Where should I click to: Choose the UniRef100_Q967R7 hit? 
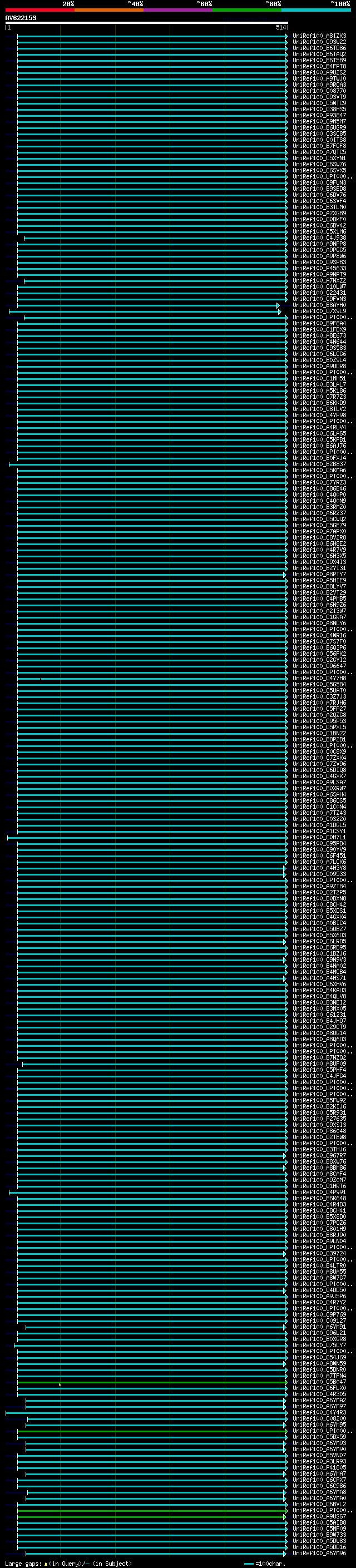click(x=319, y=1155)
